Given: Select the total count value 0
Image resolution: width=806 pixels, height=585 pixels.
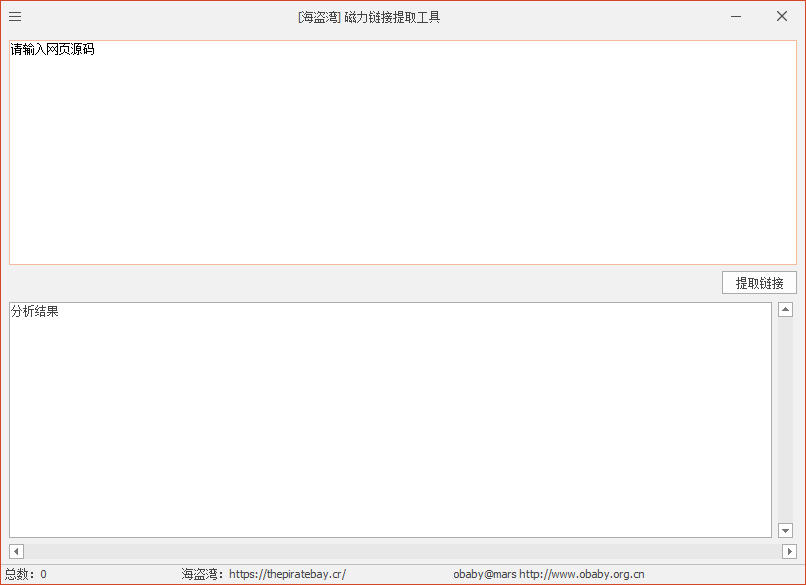Looking at the screenshot, I should [x=43, y=574].
